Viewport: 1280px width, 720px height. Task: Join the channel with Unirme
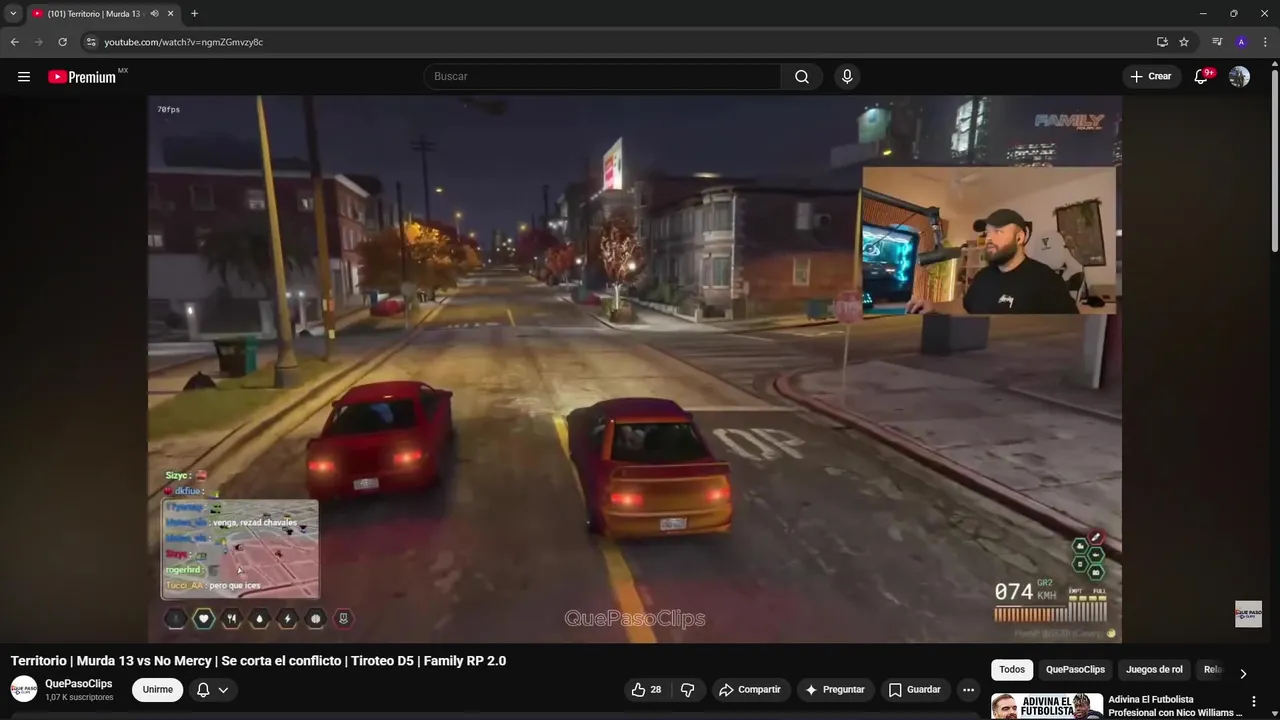coord(158,689)
